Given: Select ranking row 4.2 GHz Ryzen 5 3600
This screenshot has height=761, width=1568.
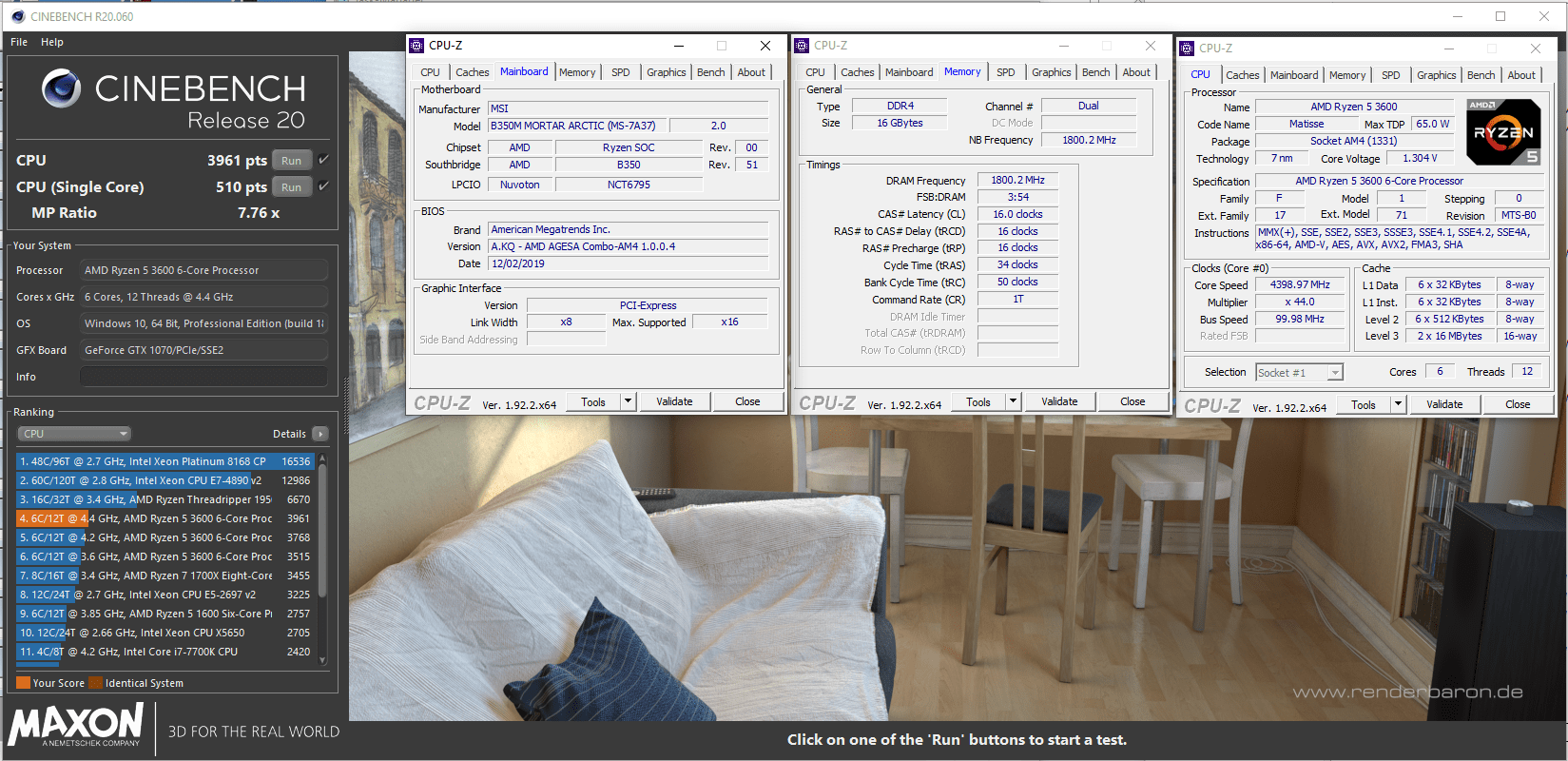Looking at the screenshot, I should 165,537.
